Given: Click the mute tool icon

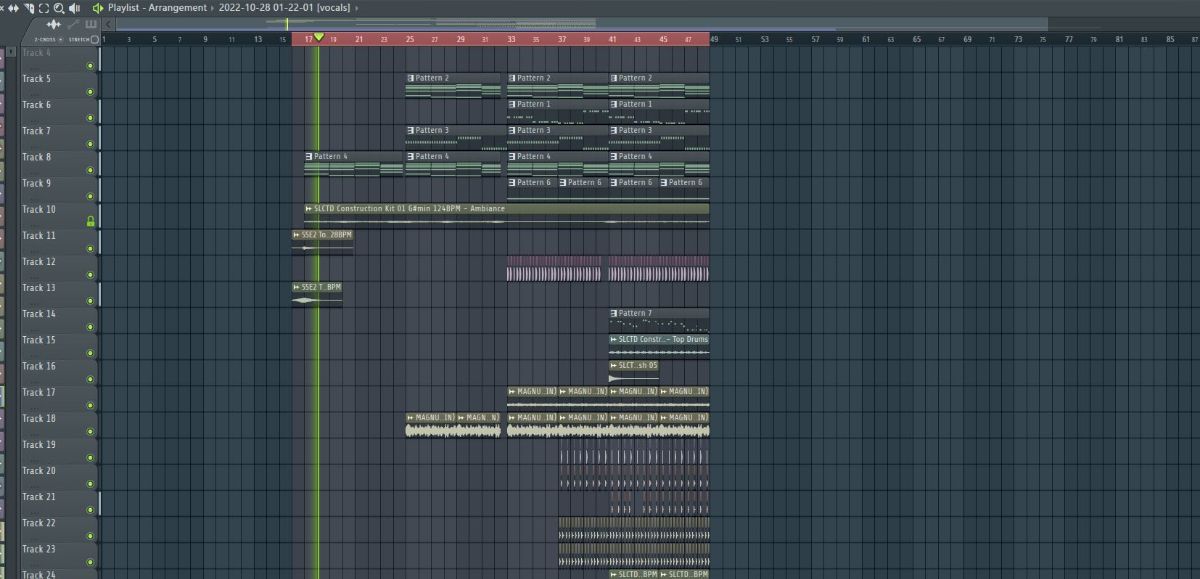Looking at the screenshot, I should [29, 8].
